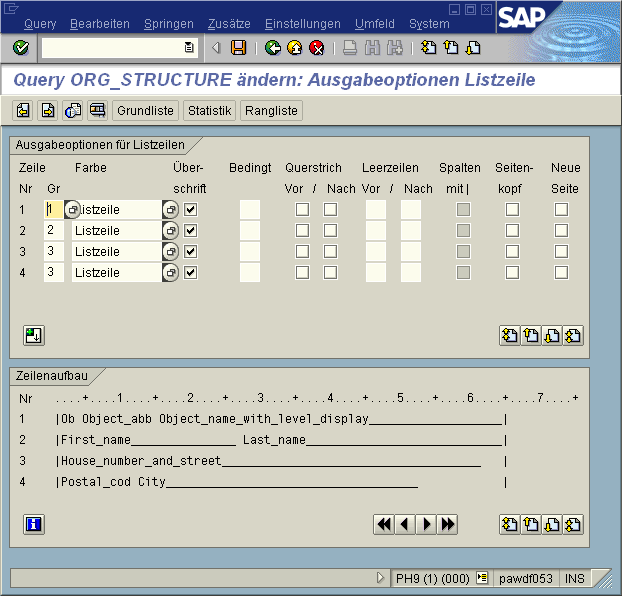622x596 pixels.
Task: Click the Save diskette icon
Action: [x=238, y=48]
